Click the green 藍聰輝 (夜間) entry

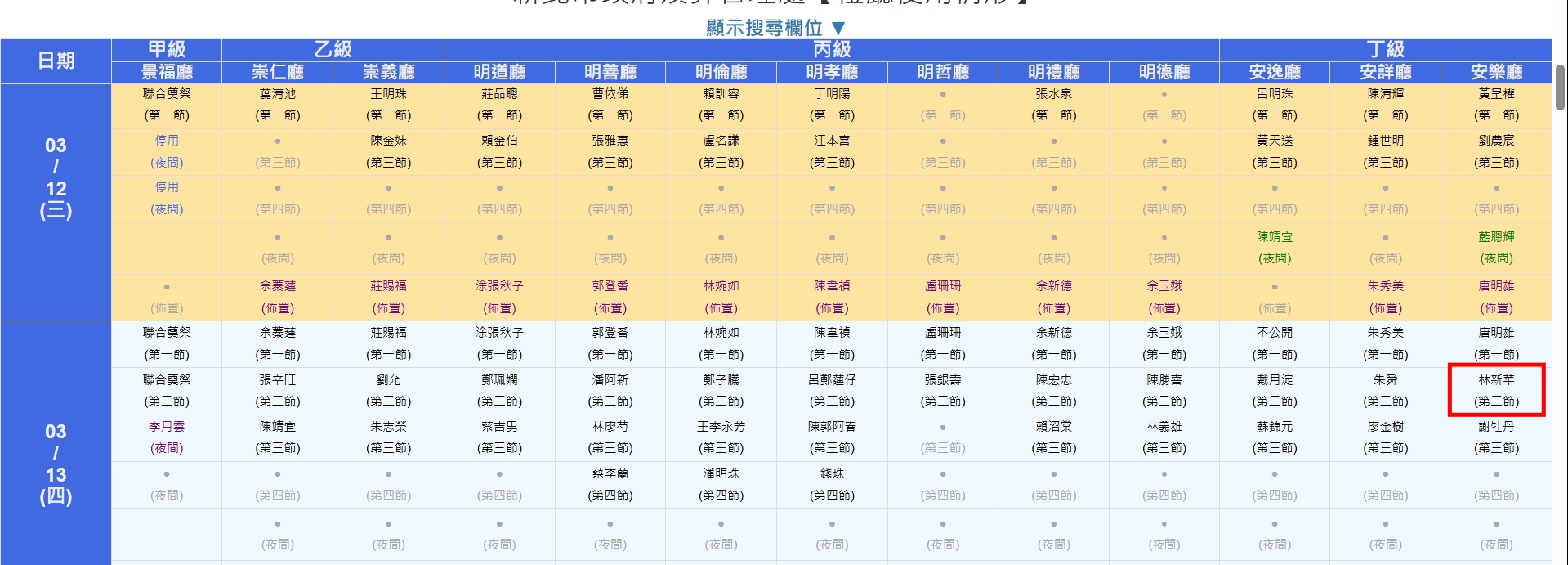[x=1496, y=247]
